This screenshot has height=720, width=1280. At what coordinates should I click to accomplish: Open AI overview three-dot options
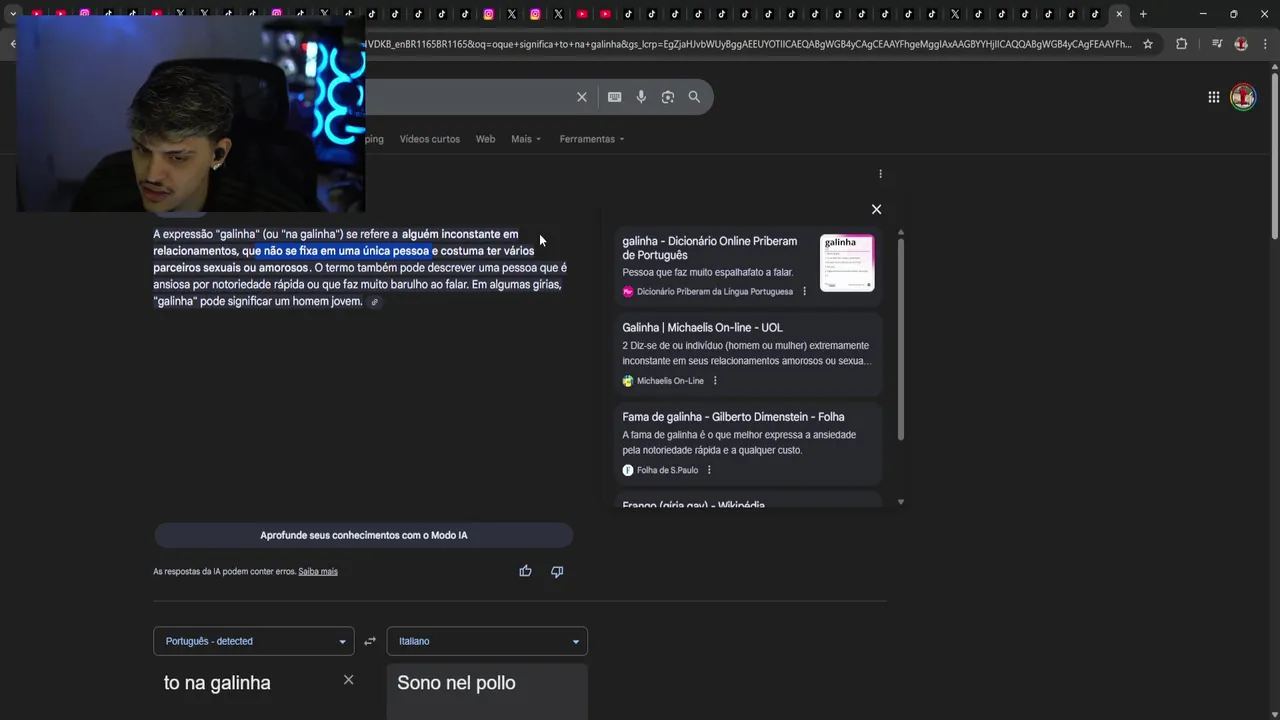(880, 174)
